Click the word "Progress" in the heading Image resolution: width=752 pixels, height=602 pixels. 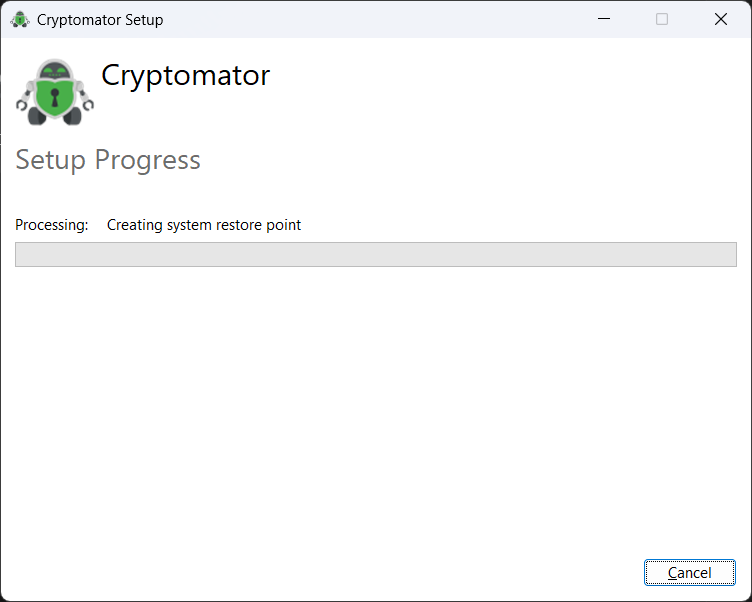pos(147,160)
